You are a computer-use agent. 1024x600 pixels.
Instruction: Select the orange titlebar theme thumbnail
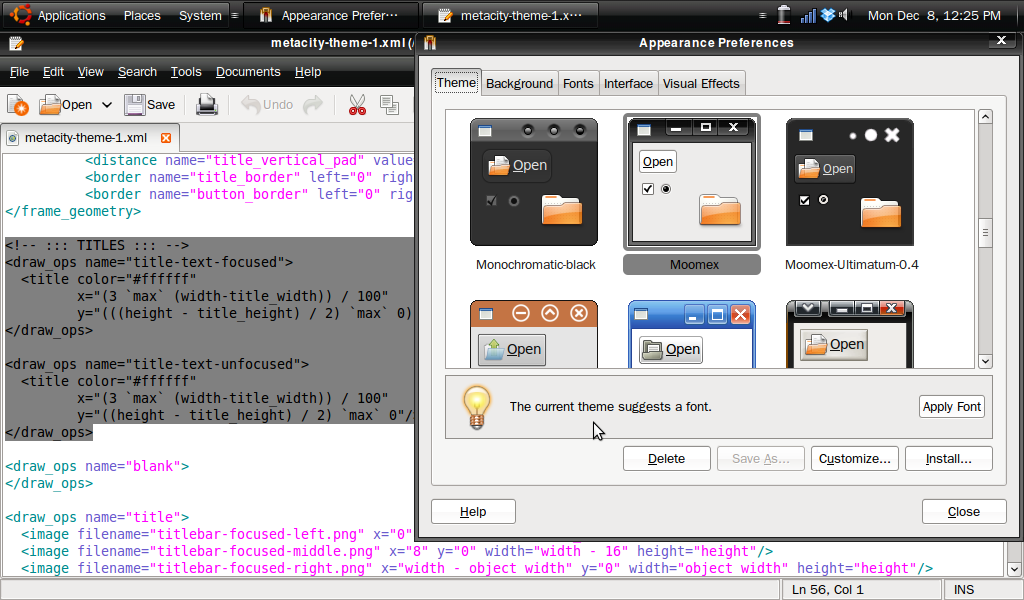click(534, 334)
